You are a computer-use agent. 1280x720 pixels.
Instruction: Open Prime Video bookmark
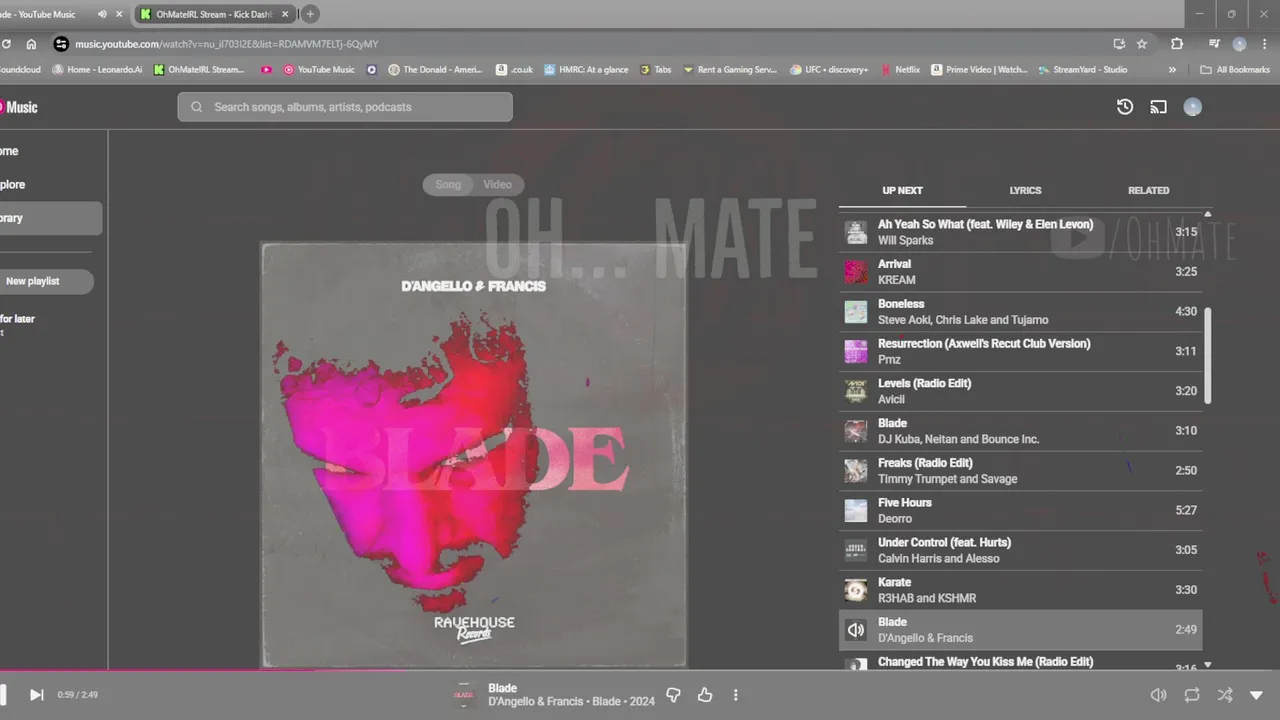(979, 70)
